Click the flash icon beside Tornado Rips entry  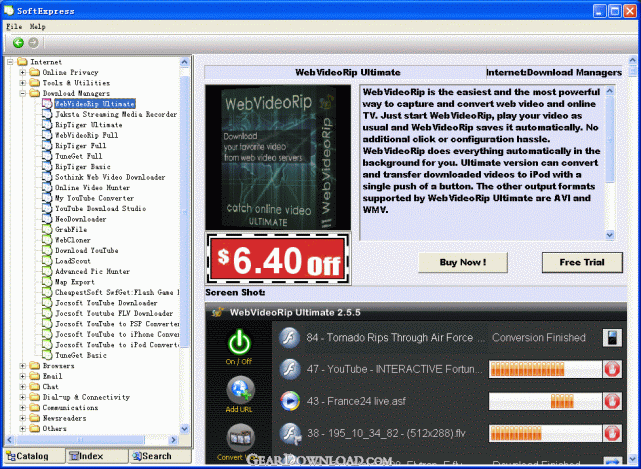click(x=289, y=338)
